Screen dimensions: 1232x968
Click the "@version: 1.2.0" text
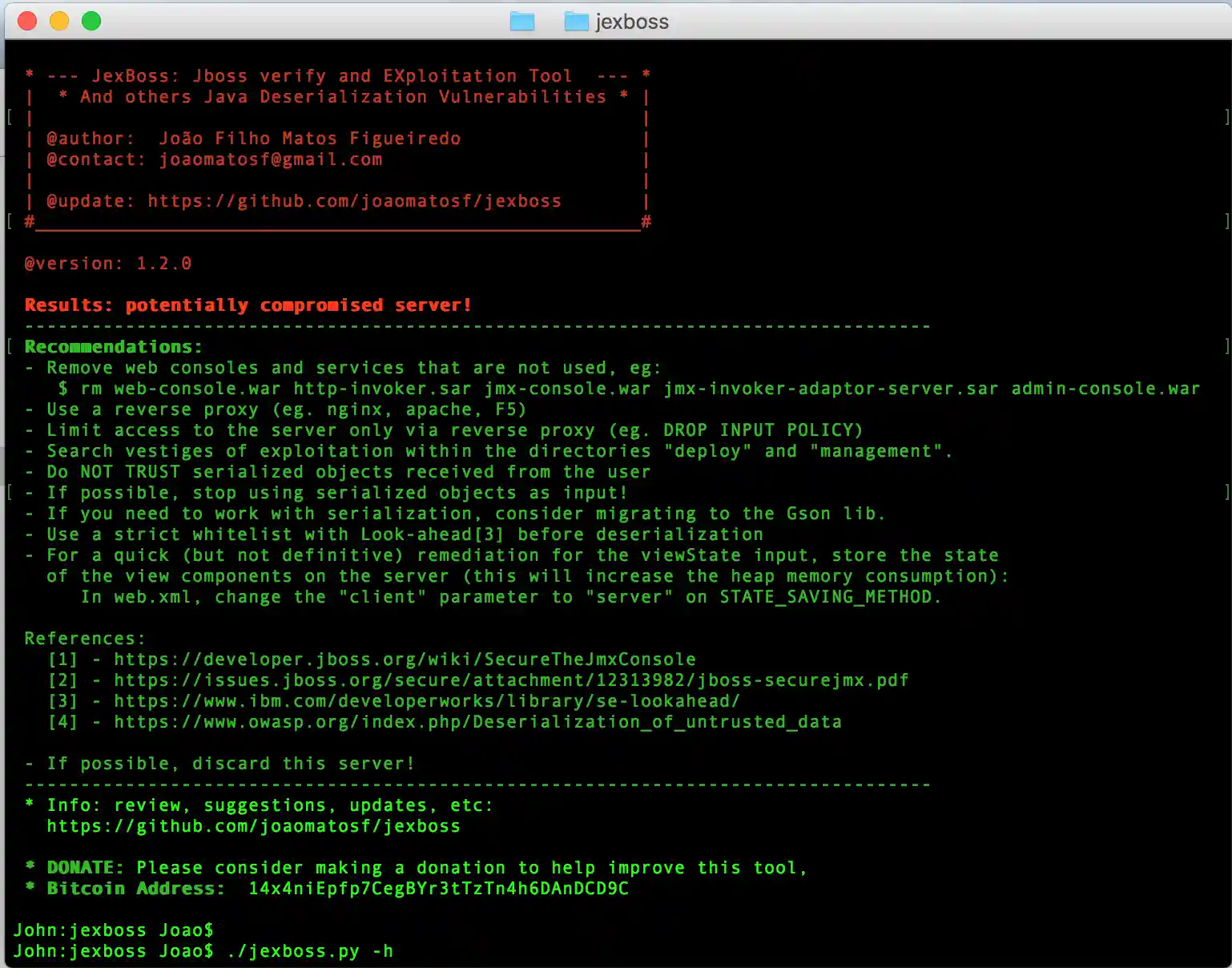108,264
